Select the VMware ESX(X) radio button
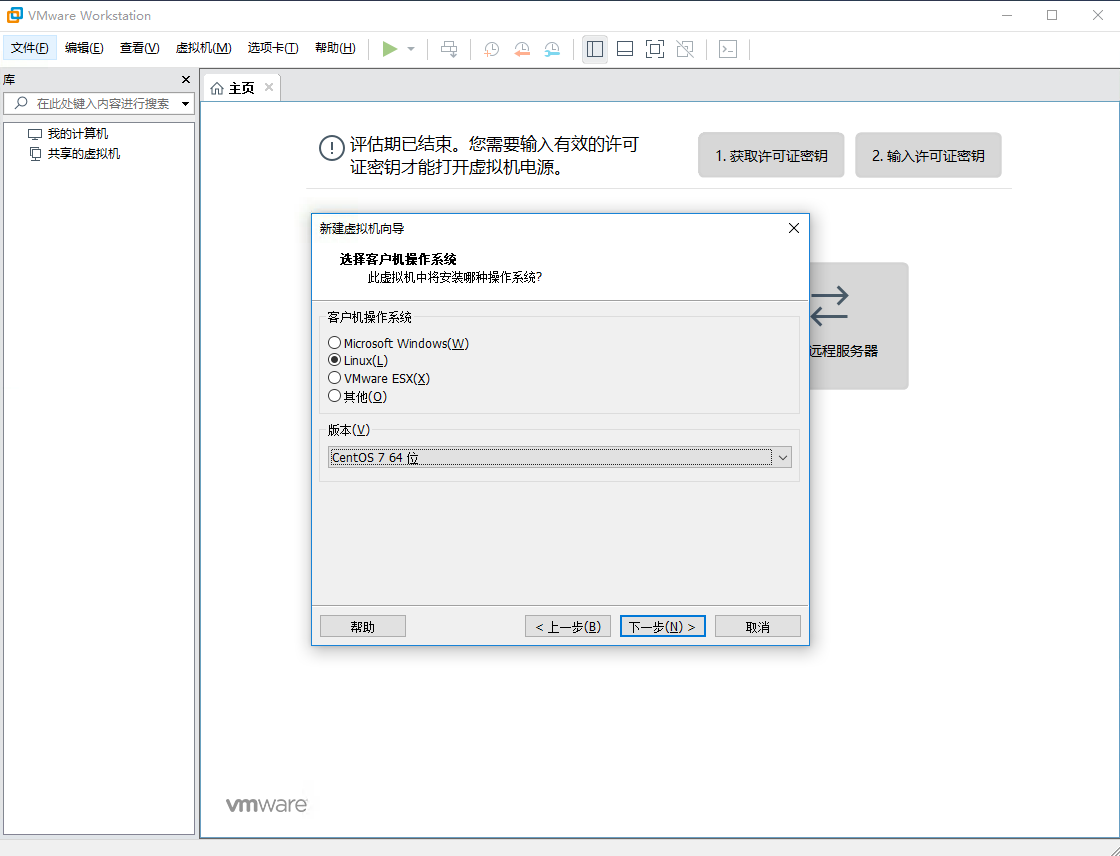This screenshot has width=1120, height=856. coord(334,378)
